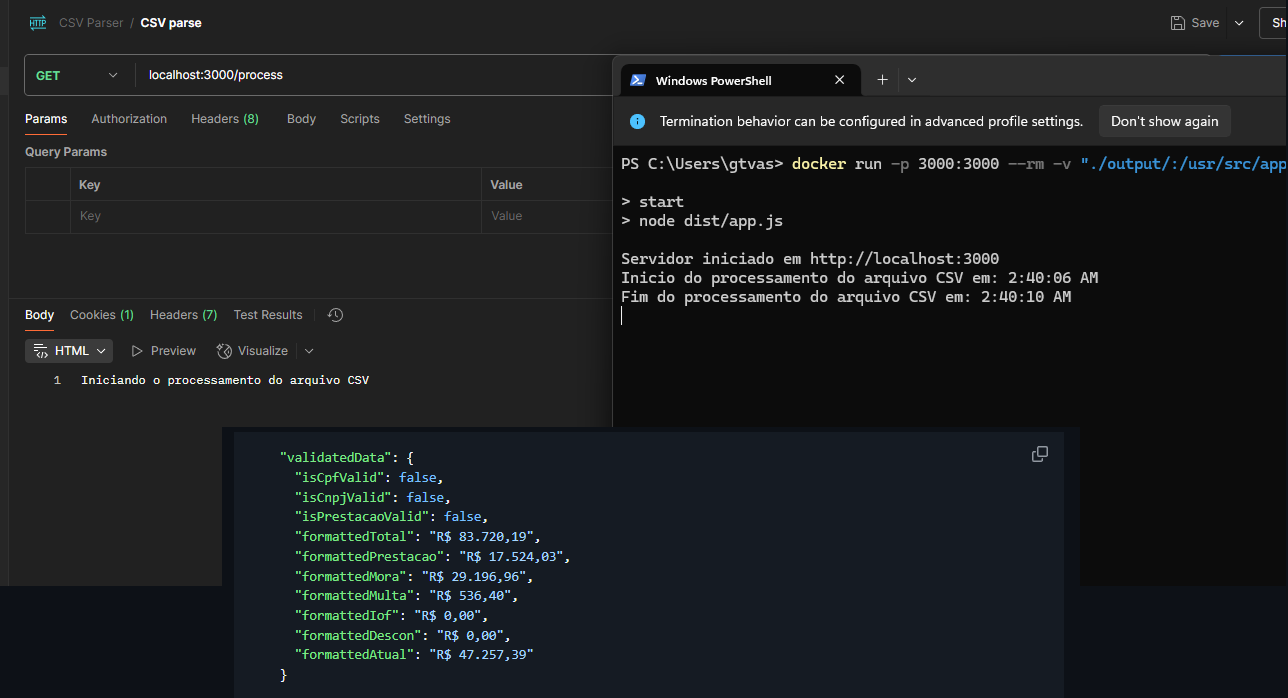Image resolution: width=1288 pixels, height=698 pixels.
Task: Click the Query Params heading
Action: [66, 152]
